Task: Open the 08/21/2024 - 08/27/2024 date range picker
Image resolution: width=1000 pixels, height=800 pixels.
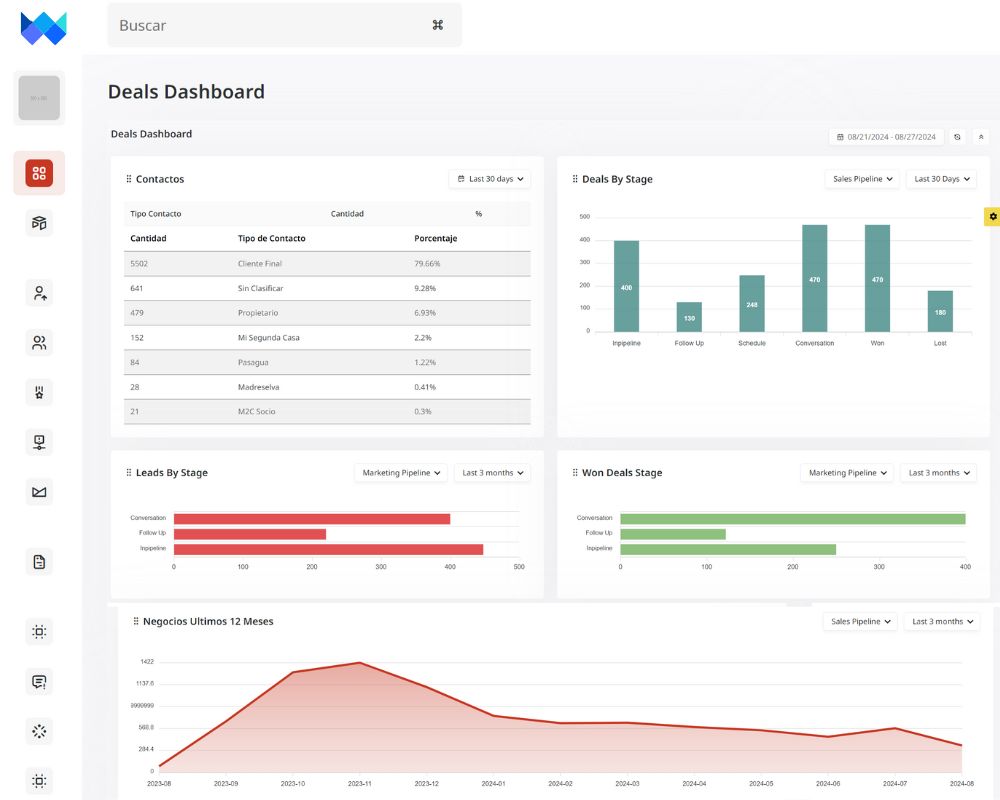Action: (x=886, y=137)
